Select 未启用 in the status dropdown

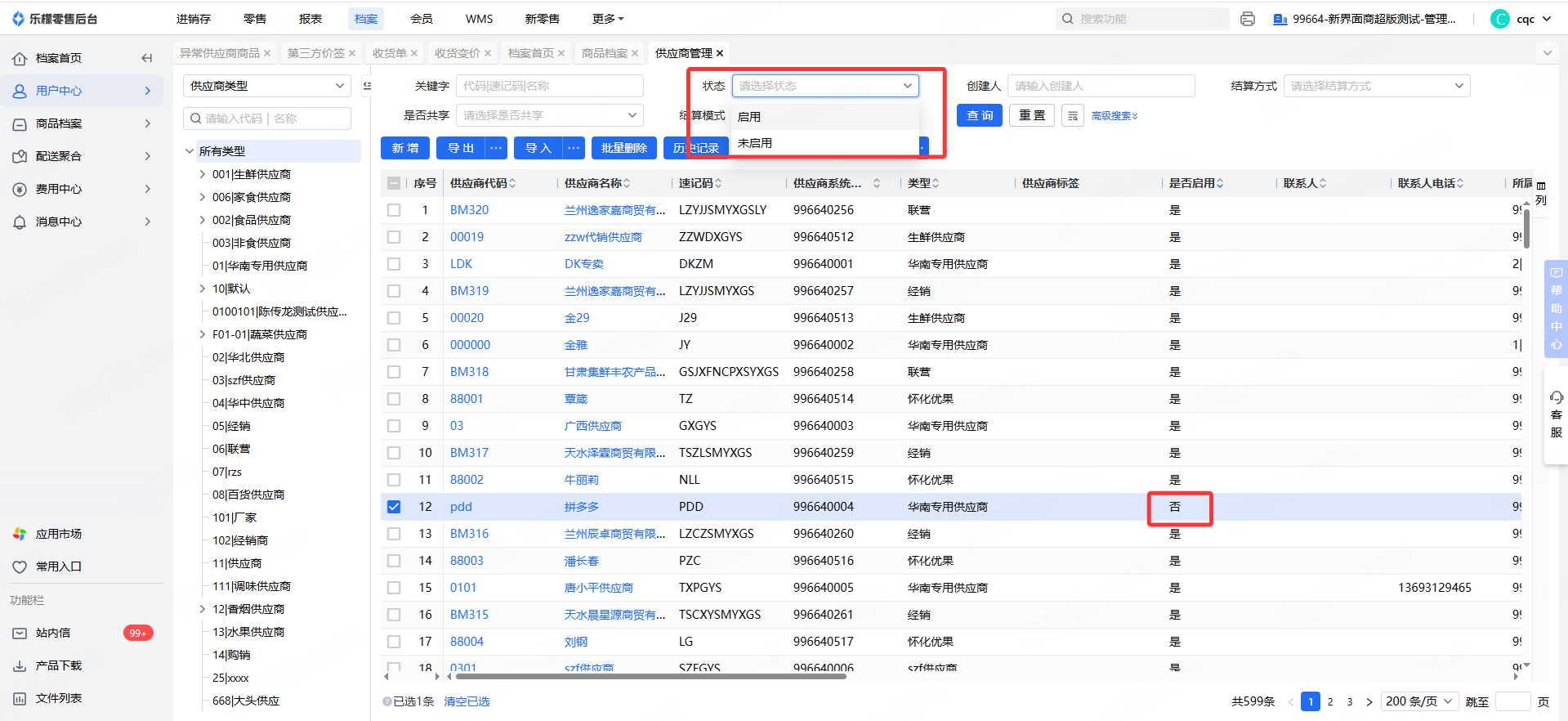755,143
